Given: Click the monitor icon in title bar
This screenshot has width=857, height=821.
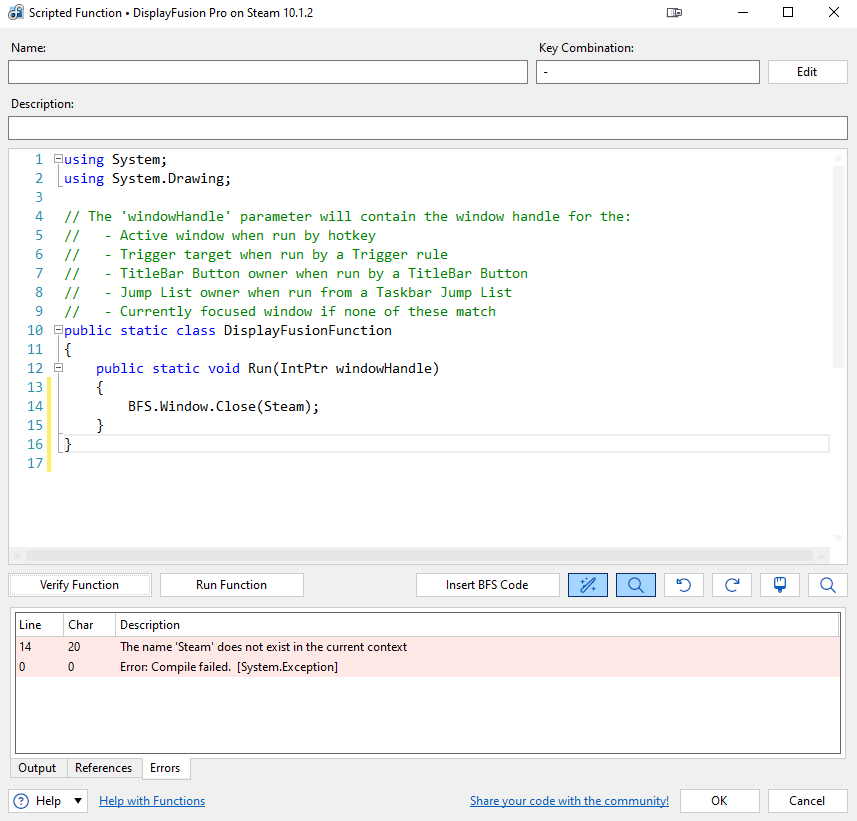Looking at the screenshot, I should click(674, 13).
